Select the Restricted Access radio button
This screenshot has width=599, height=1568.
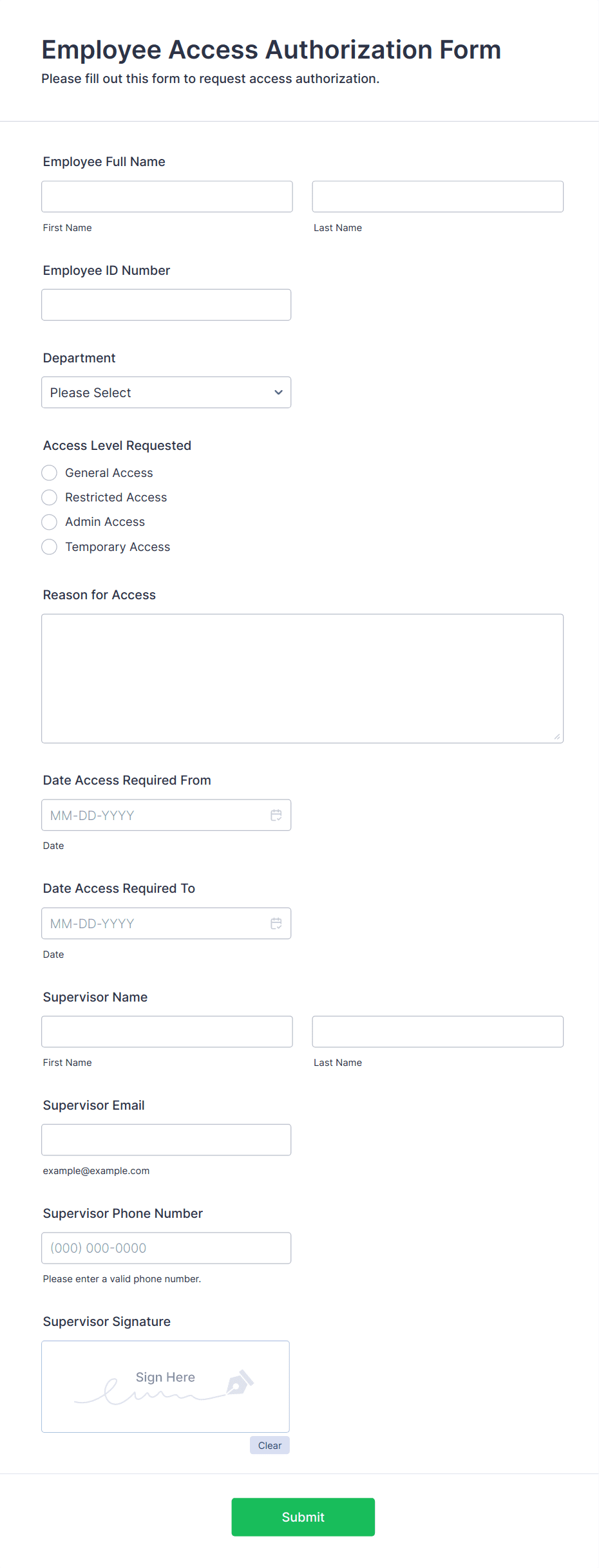click(x=49, y=497)
